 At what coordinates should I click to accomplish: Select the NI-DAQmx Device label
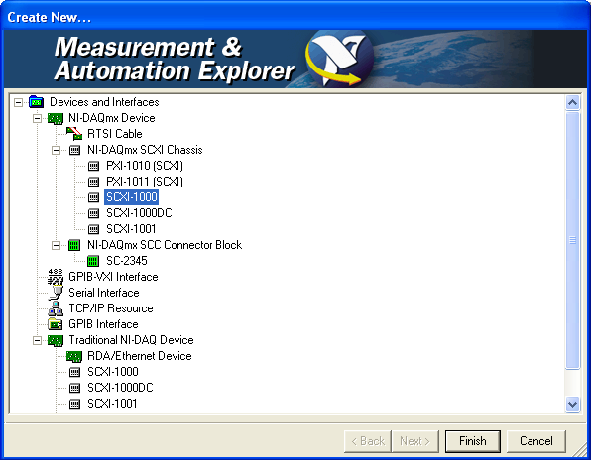tap(112, 118)
